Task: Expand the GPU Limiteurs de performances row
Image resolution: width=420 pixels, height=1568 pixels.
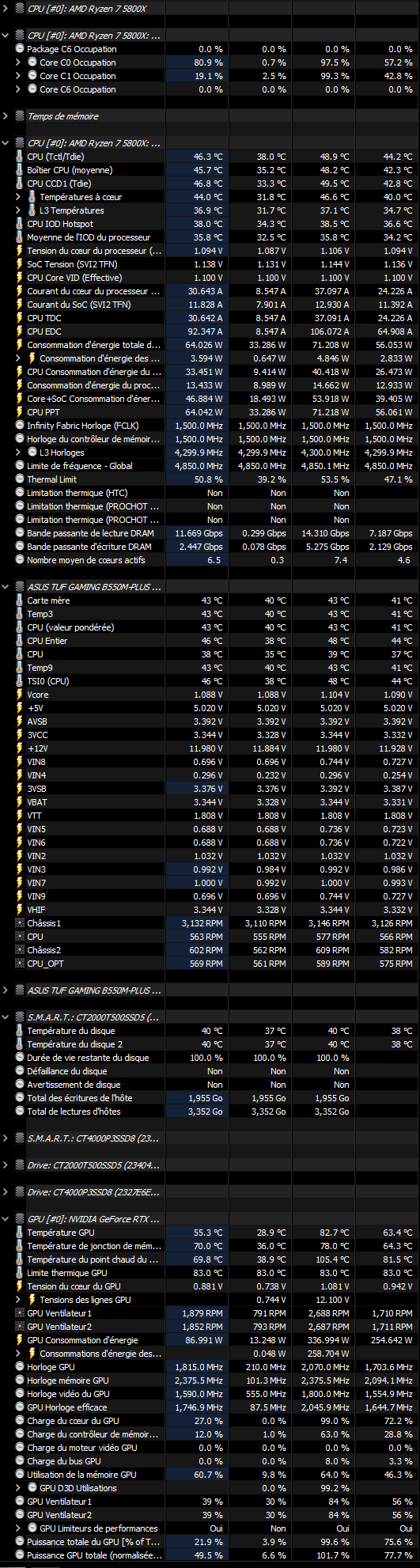Action: coord(19,1528)
